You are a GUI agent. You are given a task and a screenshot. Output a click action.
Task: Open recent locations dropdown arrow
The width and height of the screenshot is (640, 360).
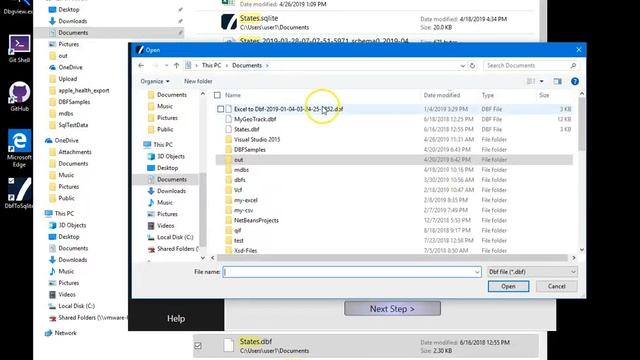pos(166,65)
